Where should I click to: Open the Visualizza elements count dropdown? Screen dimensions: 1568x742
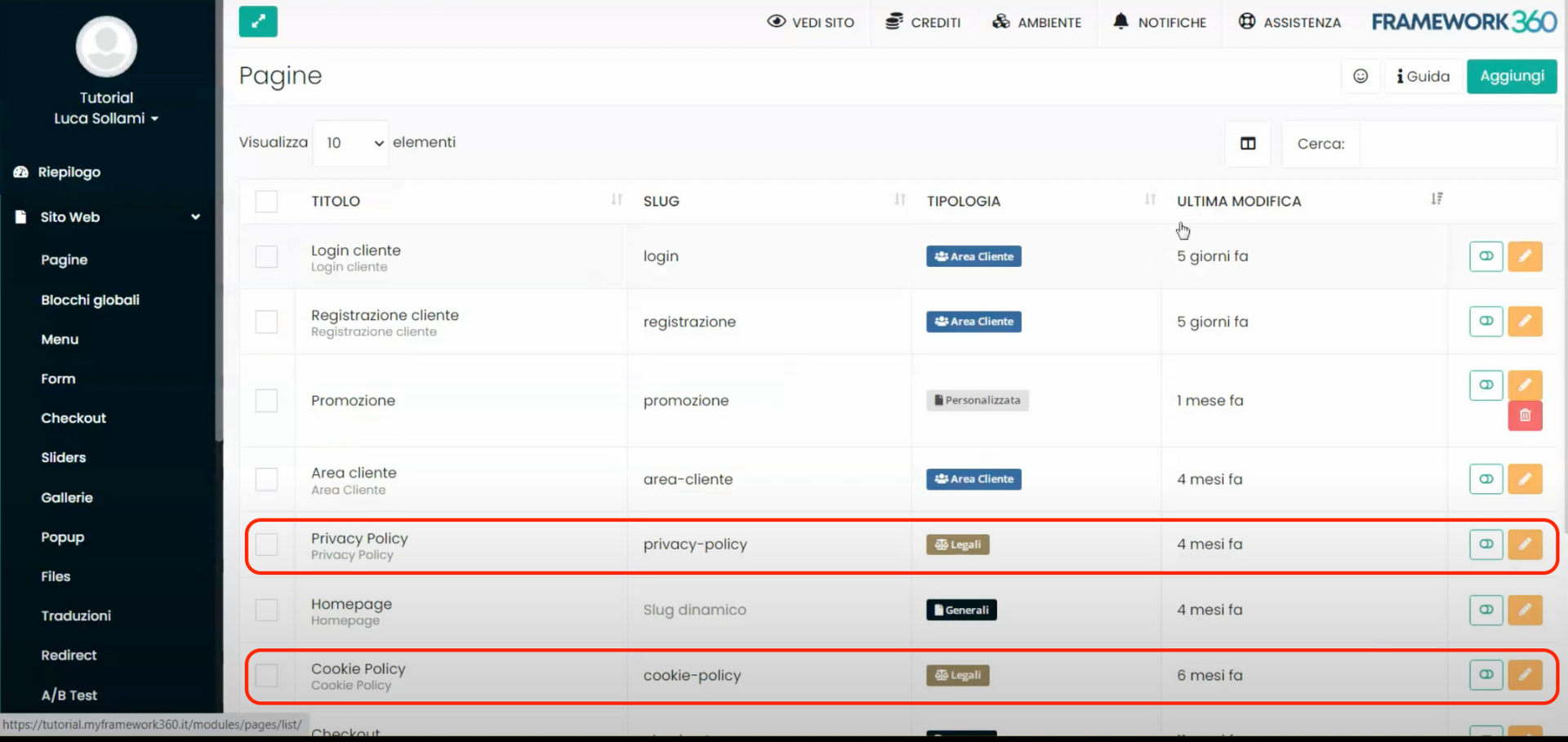pyautogui.click(x=350, y=143)
